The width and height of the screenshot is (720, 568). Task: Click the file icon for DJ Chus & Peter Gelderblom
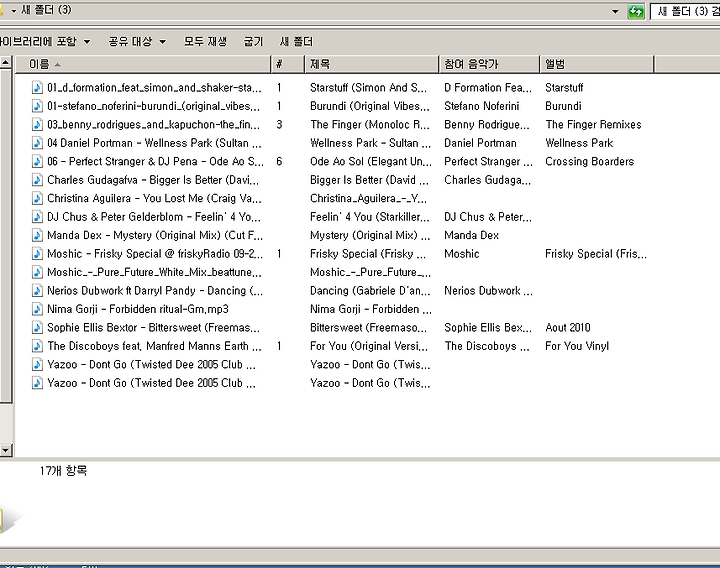37,217
